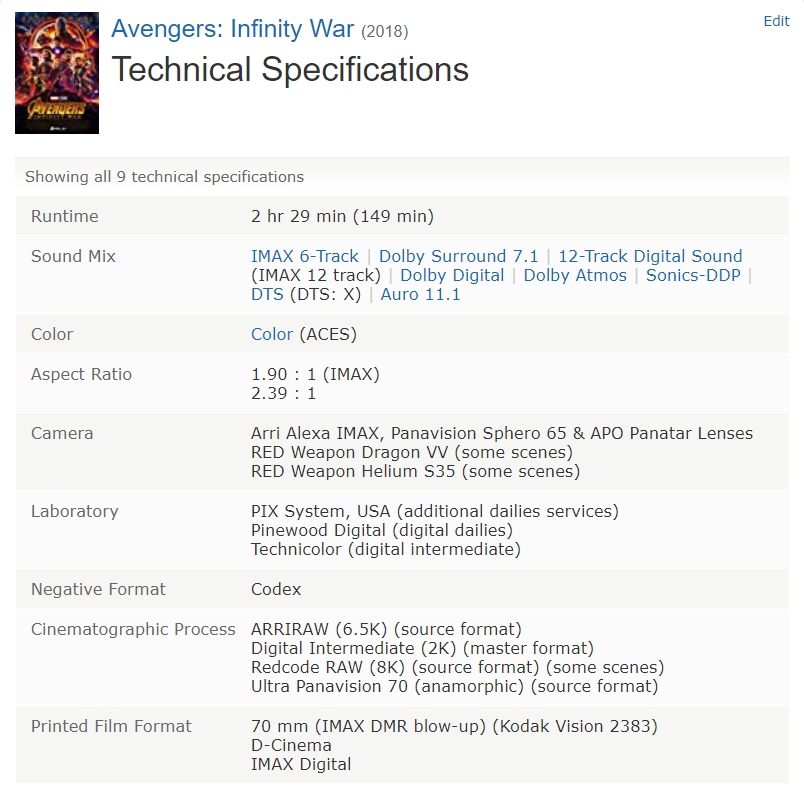
Task: Click the Avengers: Infinity War poster thumbnail
Action: 56,73
